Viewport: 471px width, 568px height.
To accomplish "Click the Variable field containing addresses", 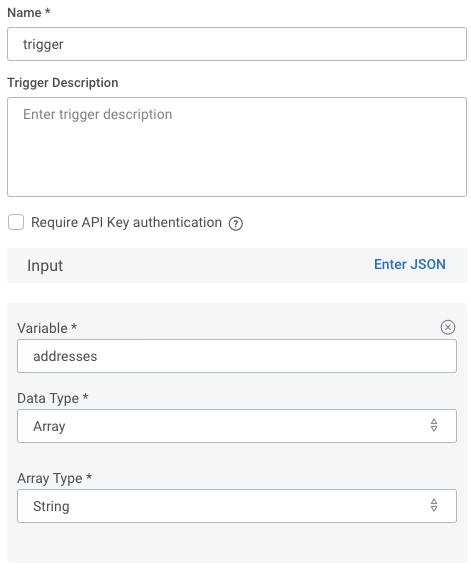I will pyautogui.click(x=237, y=356).
